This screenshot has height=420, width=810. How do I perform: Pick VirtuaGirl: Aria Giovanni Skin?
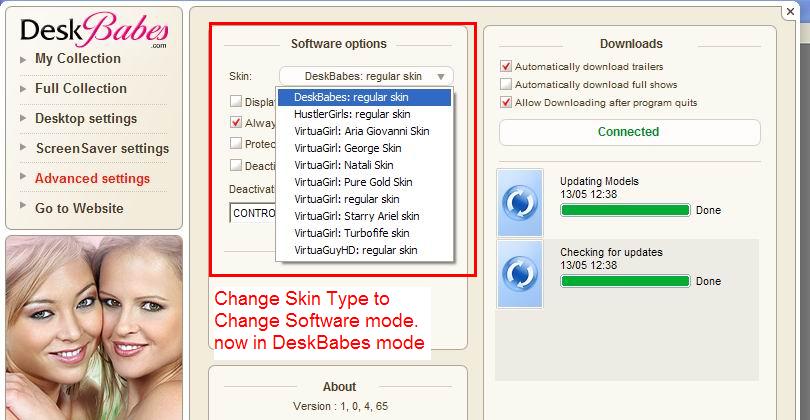[364, 131]
